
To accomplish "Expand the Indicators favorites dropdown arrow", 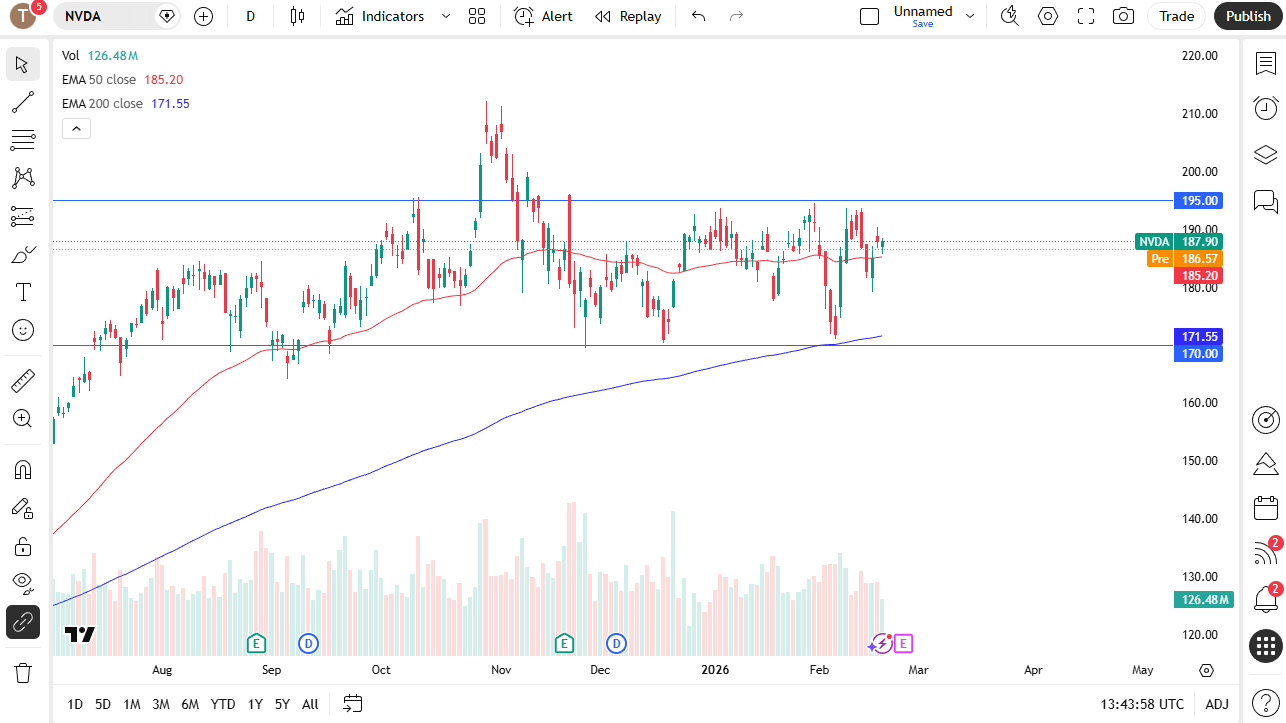I will (x=446, y=16).
